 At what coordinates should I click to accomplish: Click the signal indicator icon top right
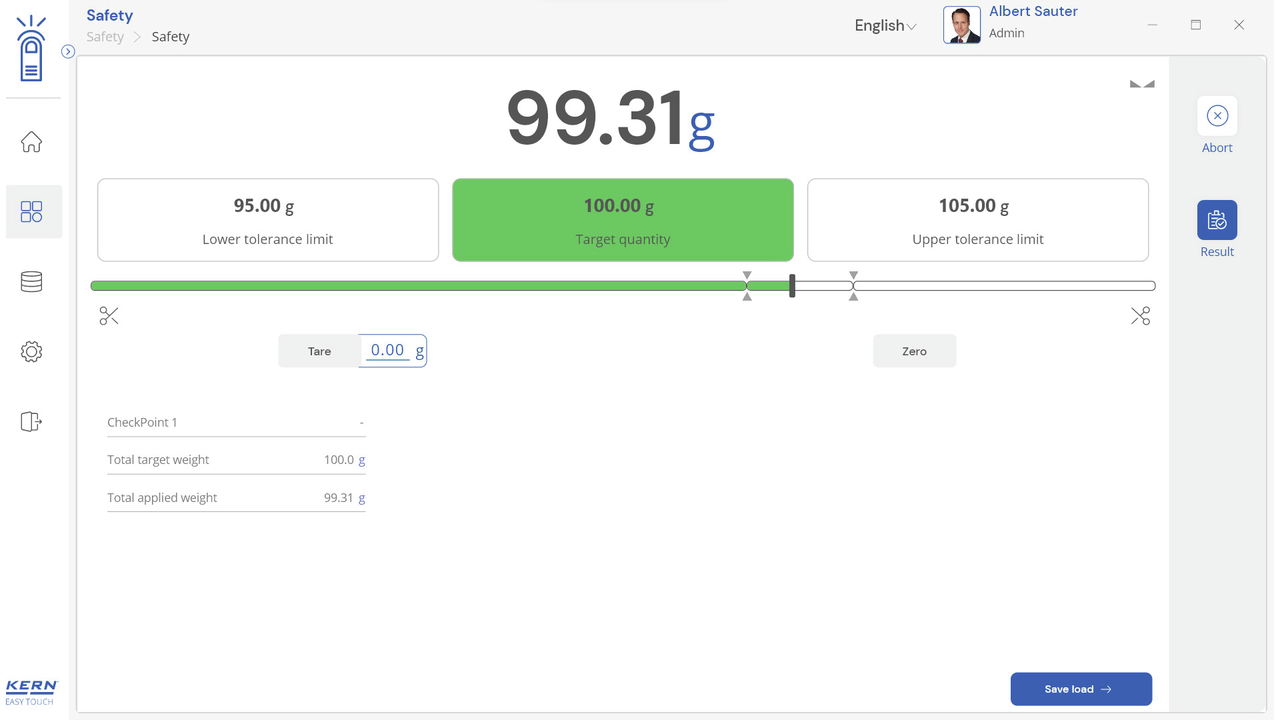1142,84
